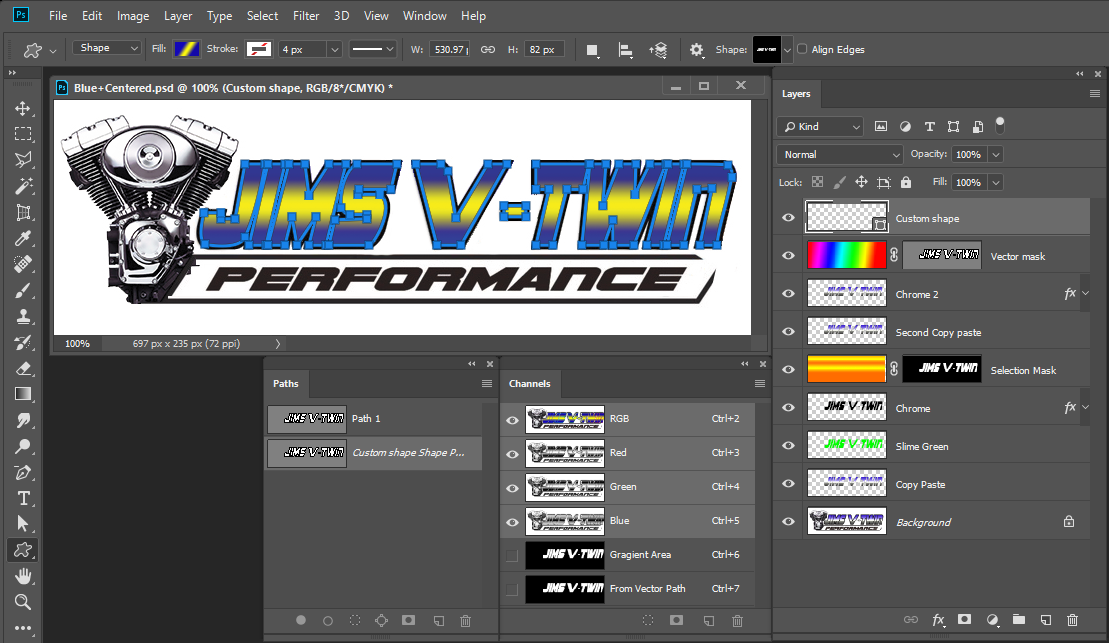Open the stroke width dropdown
The height and width of the screenshot is (643, 1109).
coord(333,49)
